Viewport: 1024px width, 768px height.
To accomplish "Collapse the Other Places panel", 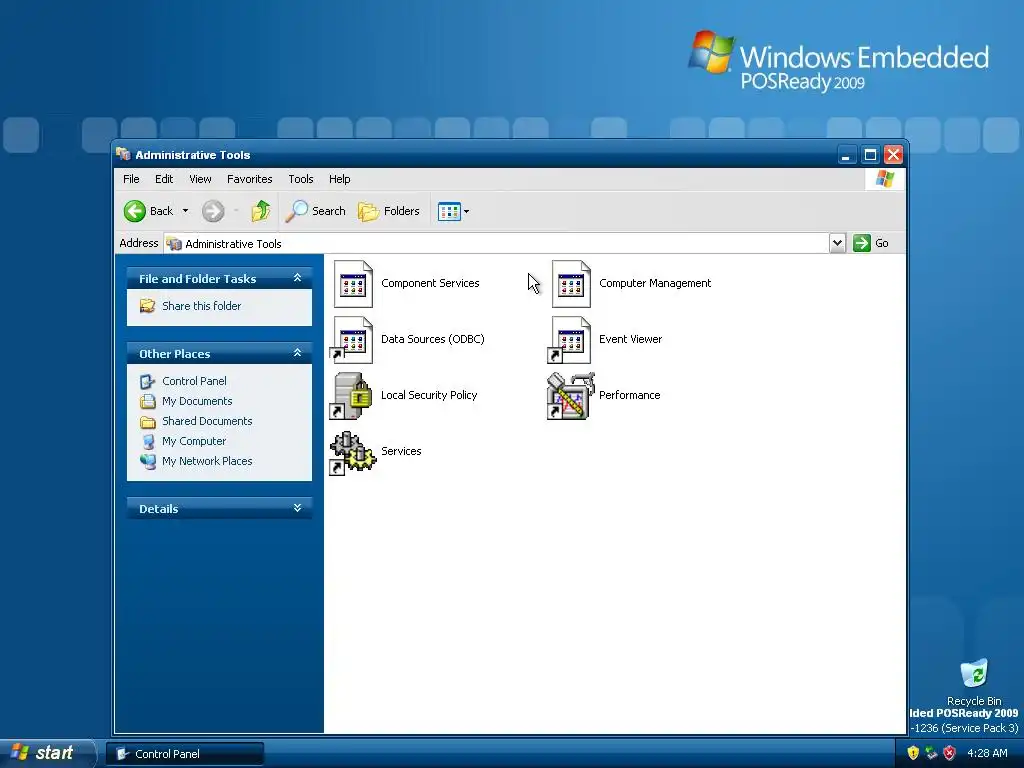I will pos(297,353).
